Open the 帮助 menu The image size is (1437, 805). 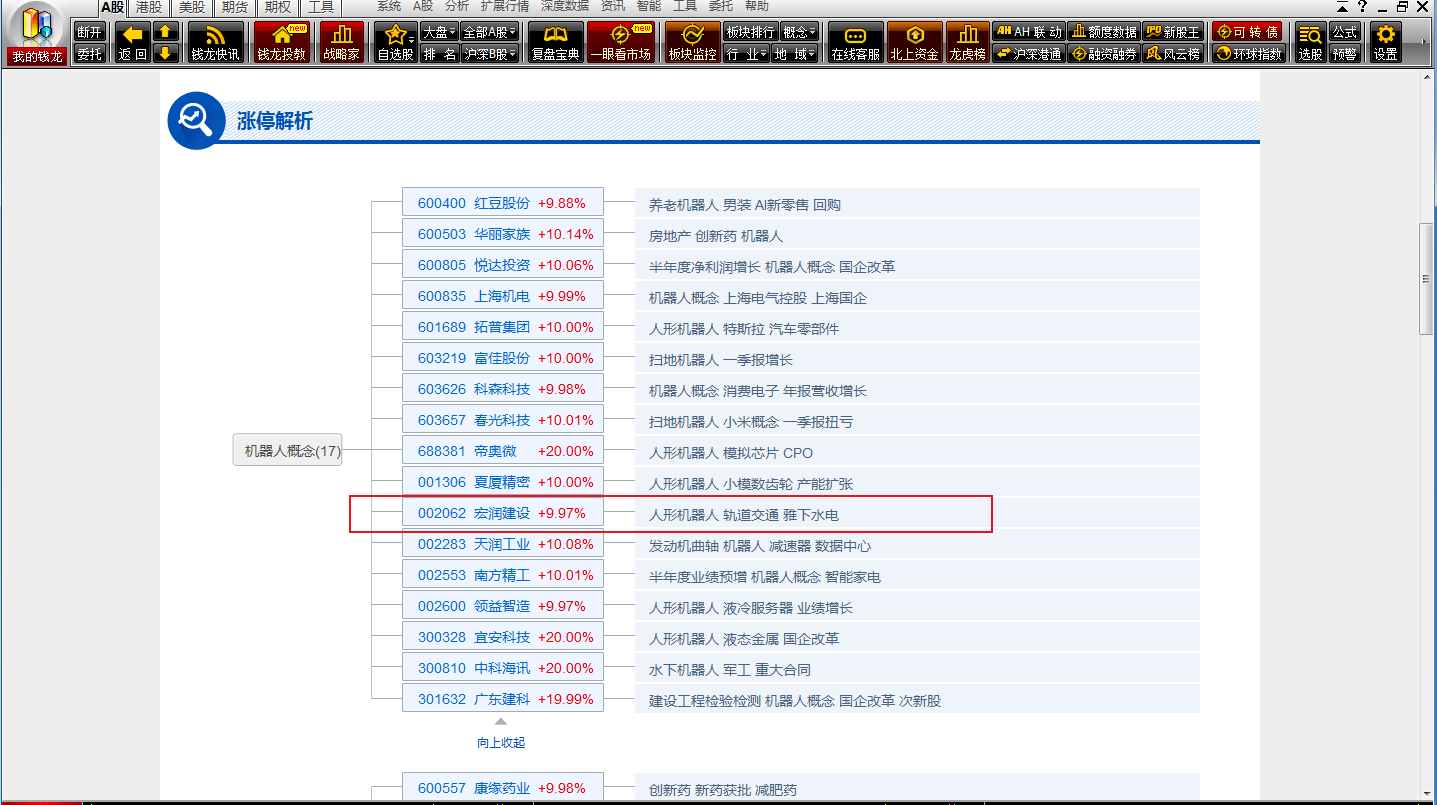click(x=758, y=6)
